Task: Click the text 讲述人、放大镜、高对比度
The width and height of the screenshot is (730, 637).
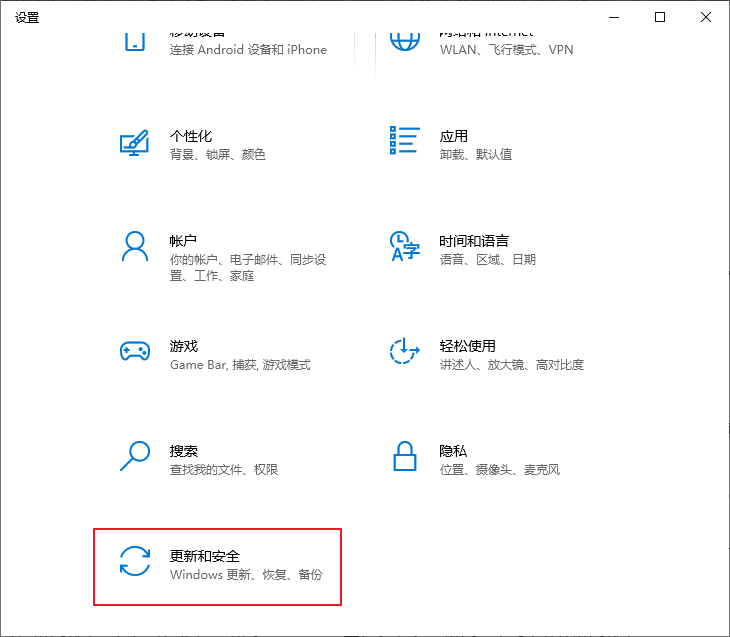Action: coord(512,365)
